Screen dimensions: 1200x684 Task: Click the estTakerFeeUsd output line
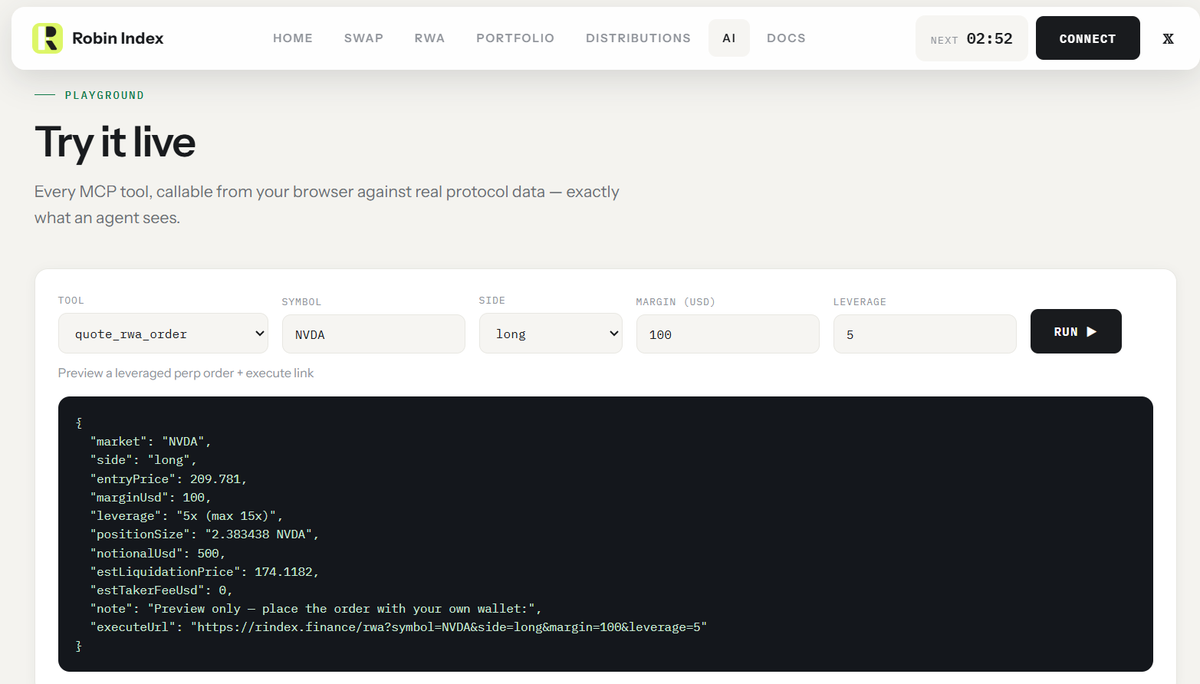pos(162,590)
